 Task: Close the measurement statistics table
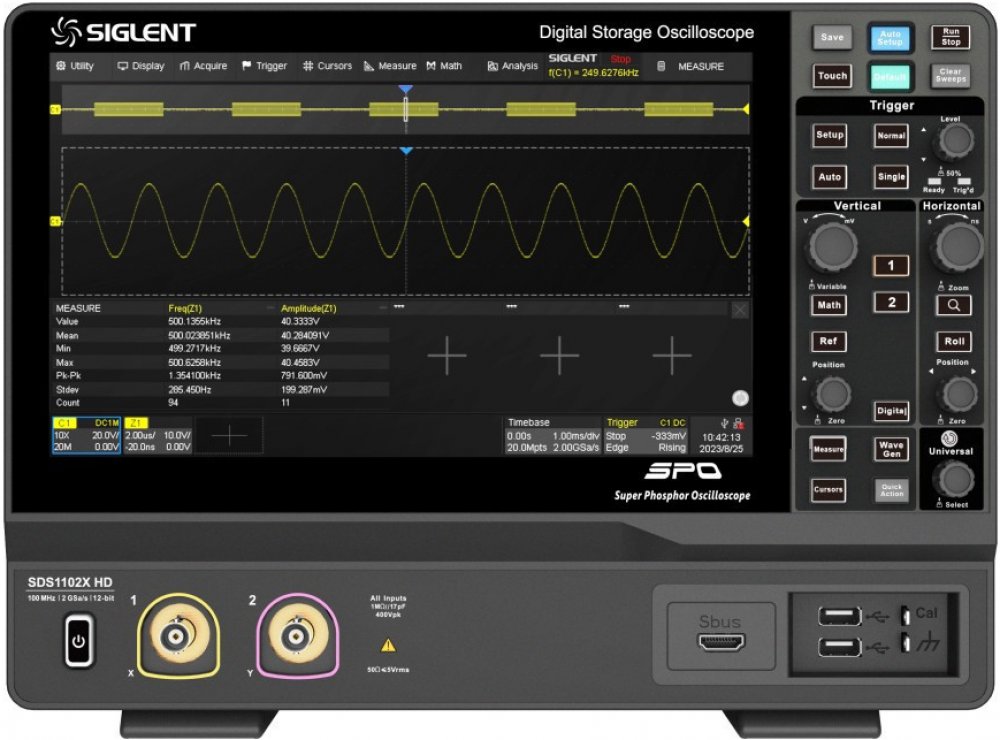(739, 311)
